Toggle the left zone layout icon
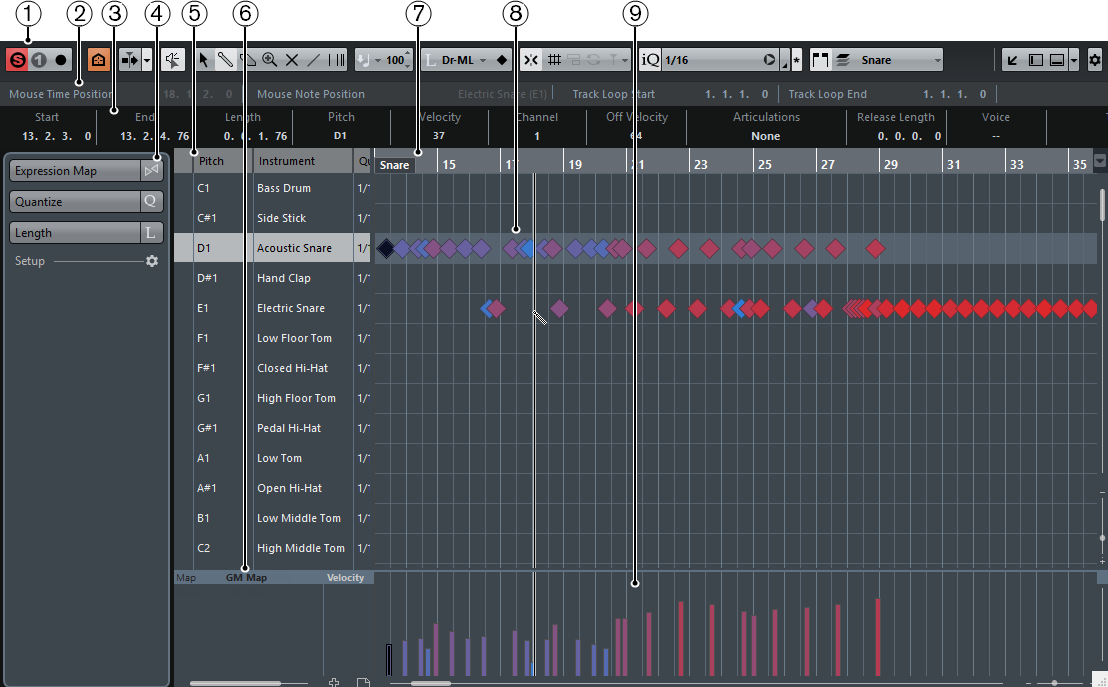 (1035, 60)
